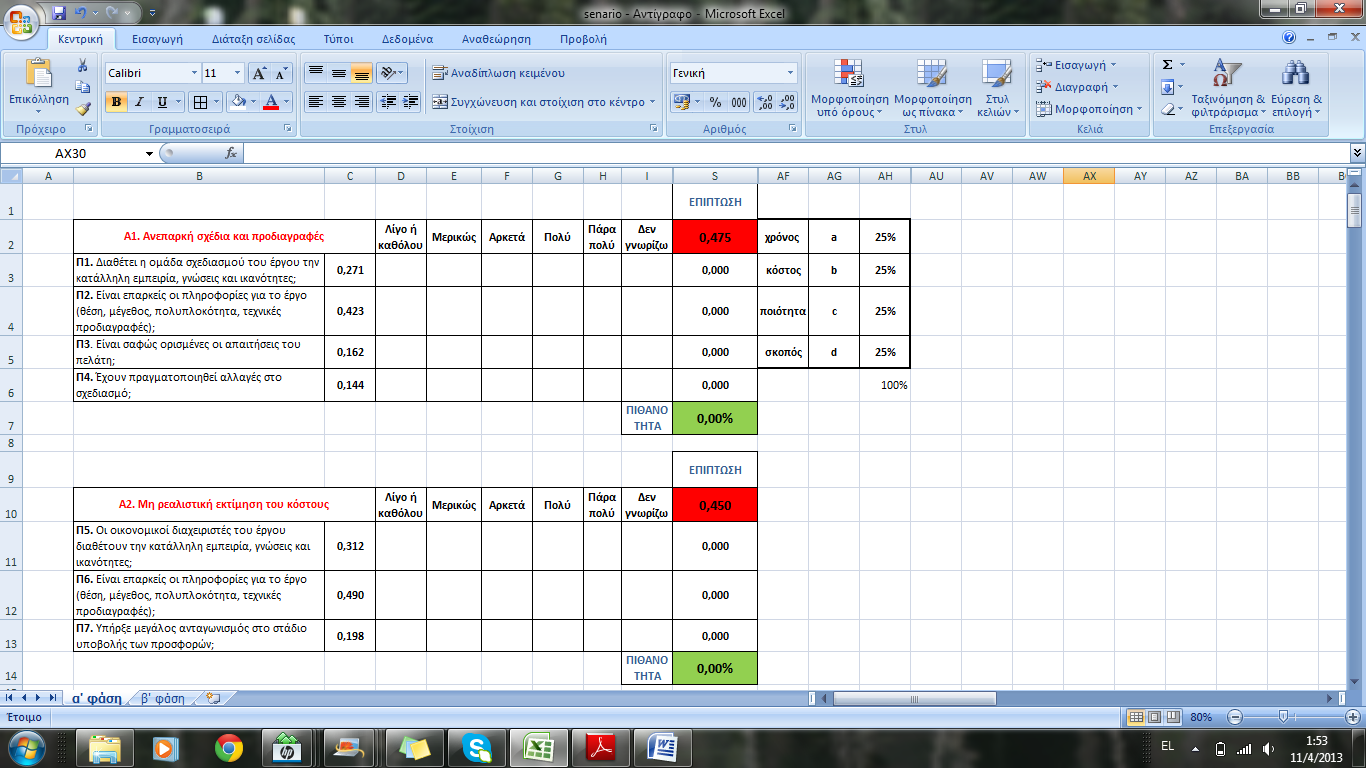This screenshot has width=1366, height=768.
Task: Expand the Name Box dropdown arrow
Action: coord(149,153)
